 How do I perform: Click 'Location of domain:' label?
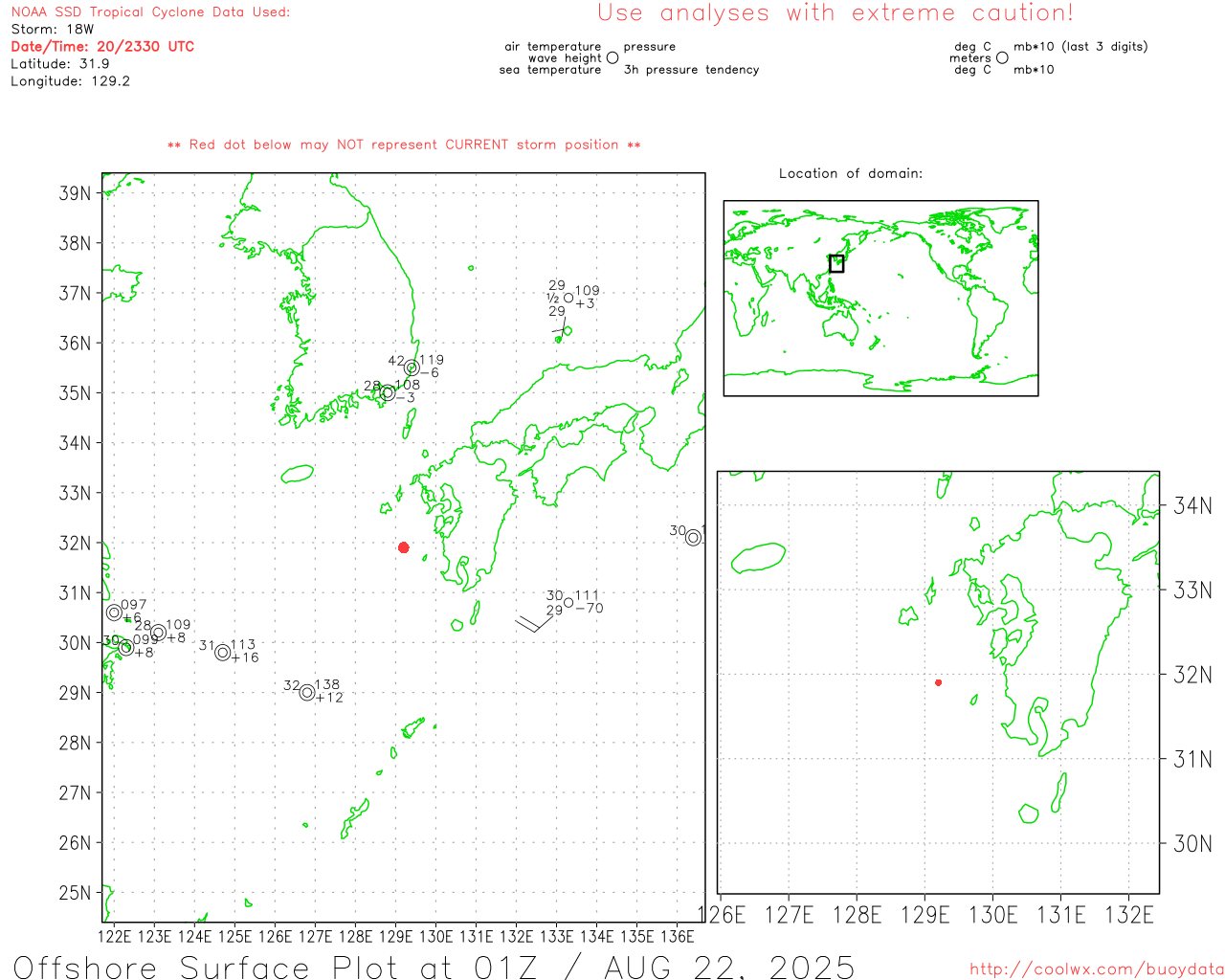(x=851, y=173)
